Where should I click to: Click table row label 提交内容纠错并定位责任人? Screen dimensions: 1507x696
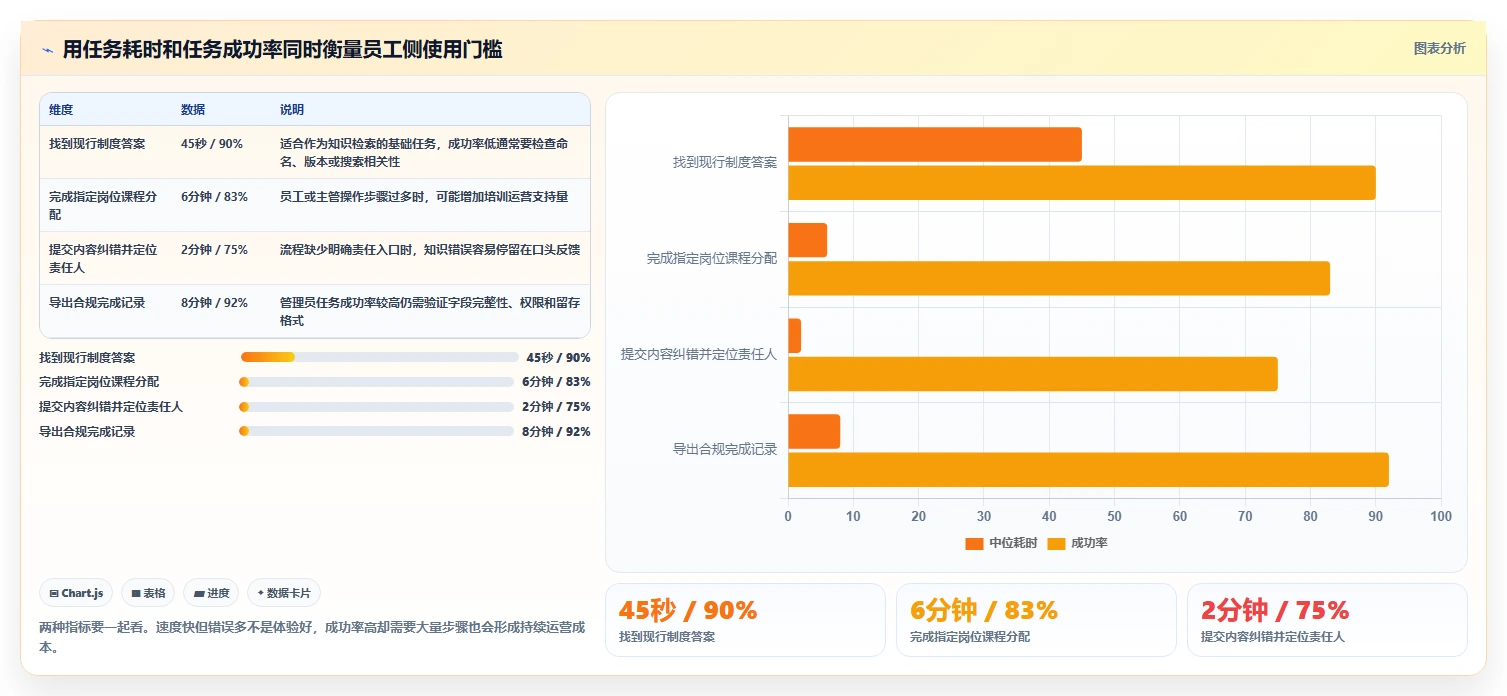(104, 259)
